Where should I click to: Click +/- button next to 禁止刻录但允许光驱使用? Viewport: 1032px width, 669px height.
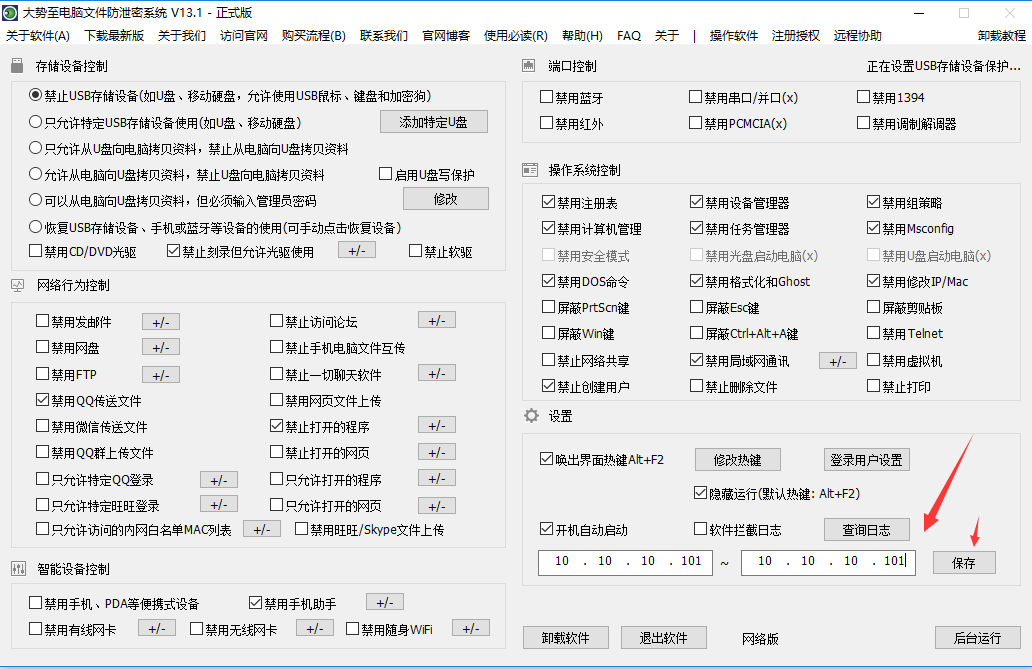357,250
